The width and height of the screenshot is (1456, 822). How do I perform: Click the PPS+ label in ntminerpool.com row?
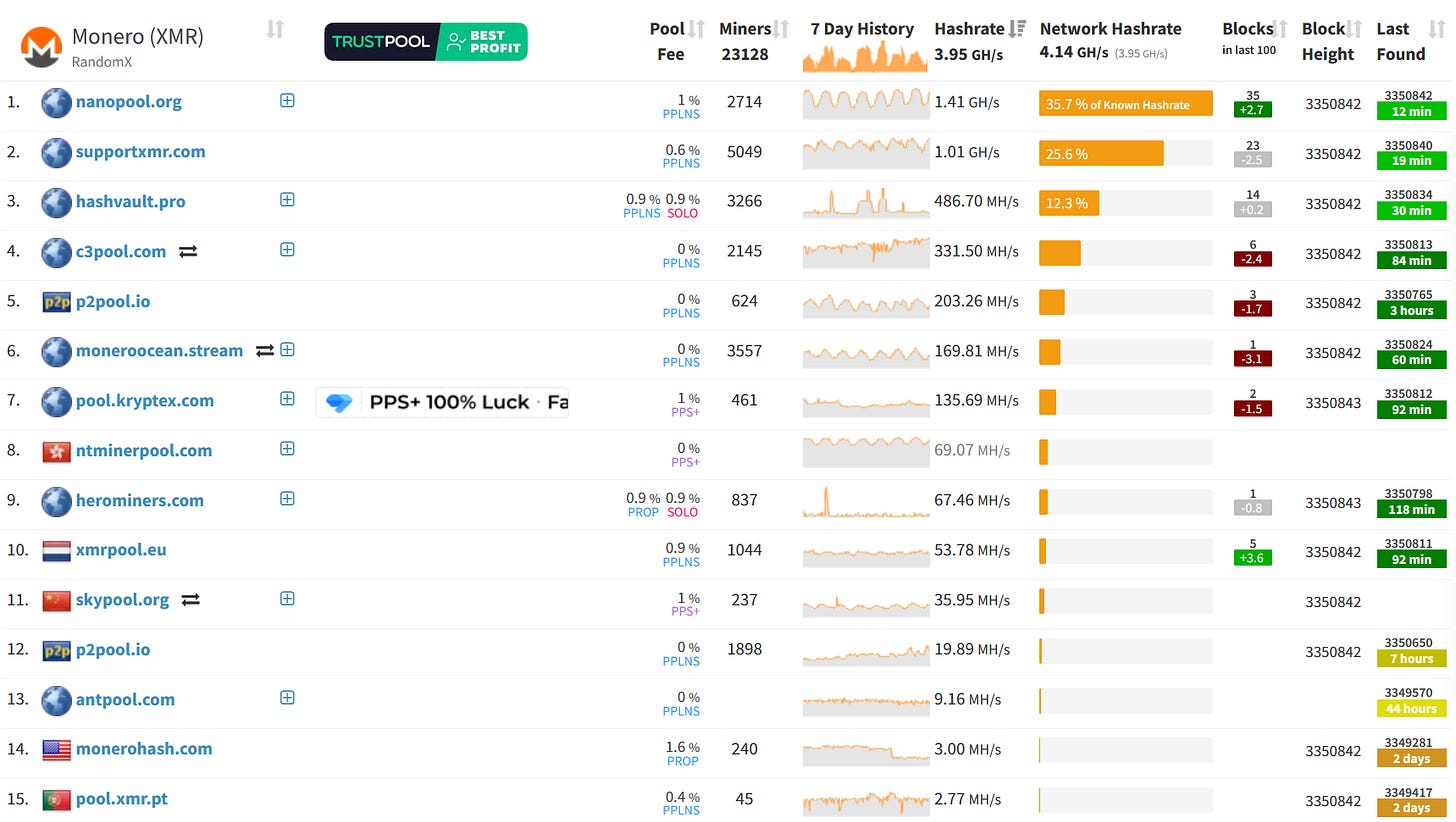[685, 462]
